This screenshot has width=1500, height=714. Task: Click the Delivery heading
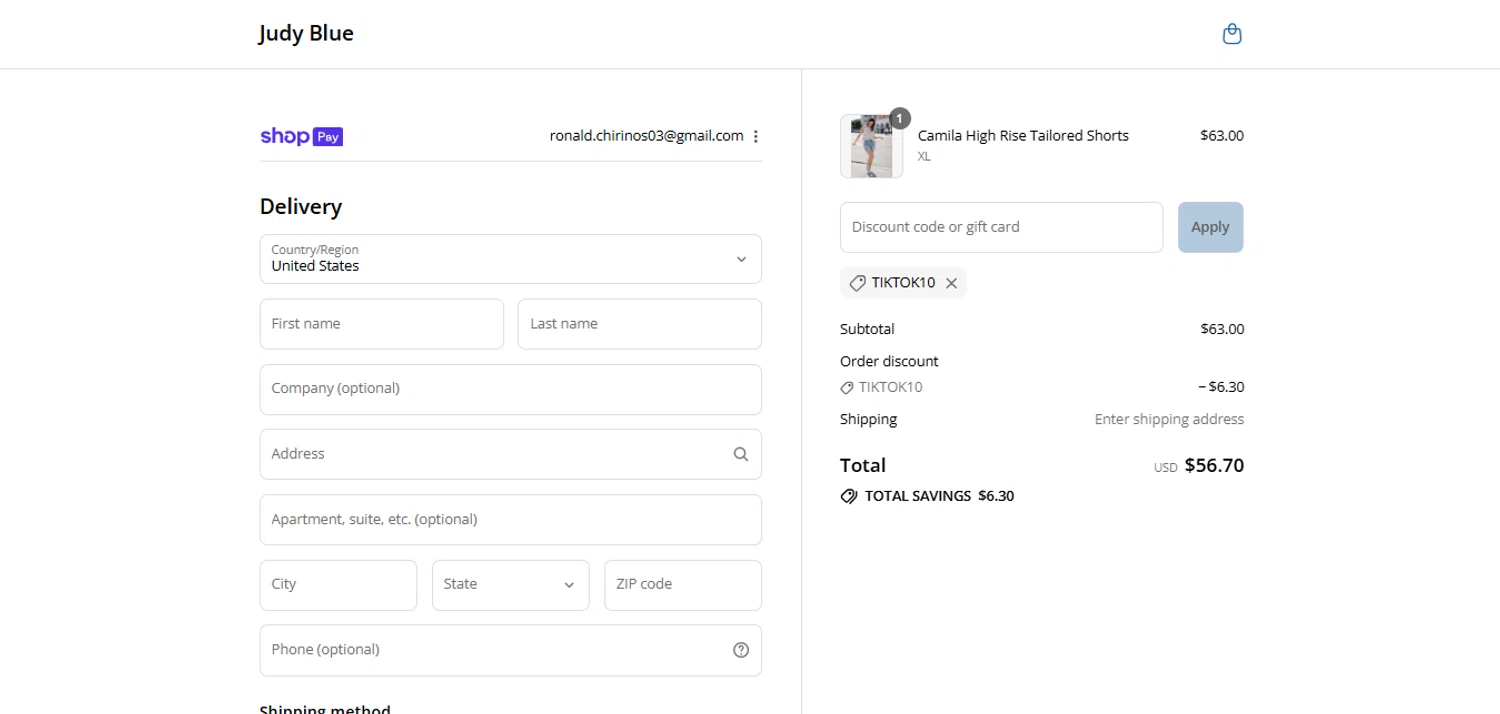tap(301, 207)
